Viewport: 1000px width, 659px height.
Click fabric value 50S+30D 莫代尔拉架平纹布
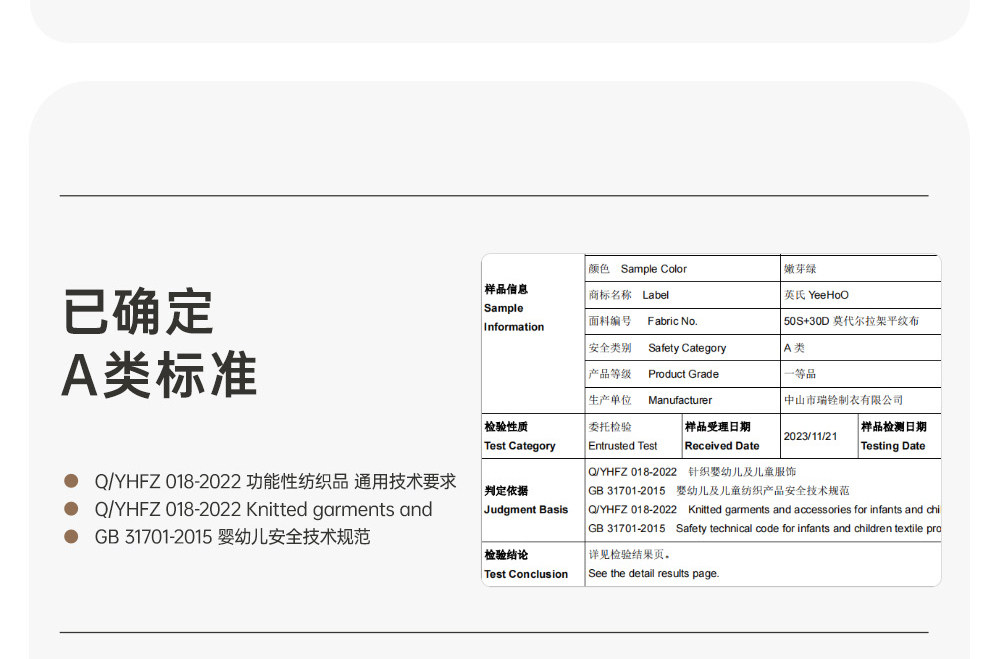click(851, 322)
